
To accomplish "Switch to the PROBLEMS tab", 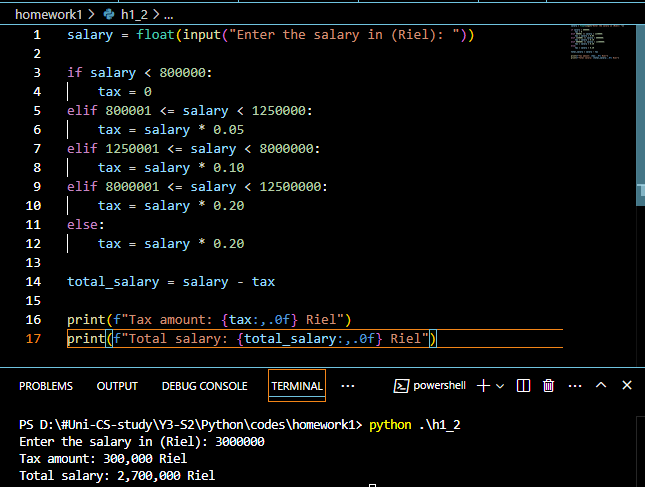I will (46, 386).
